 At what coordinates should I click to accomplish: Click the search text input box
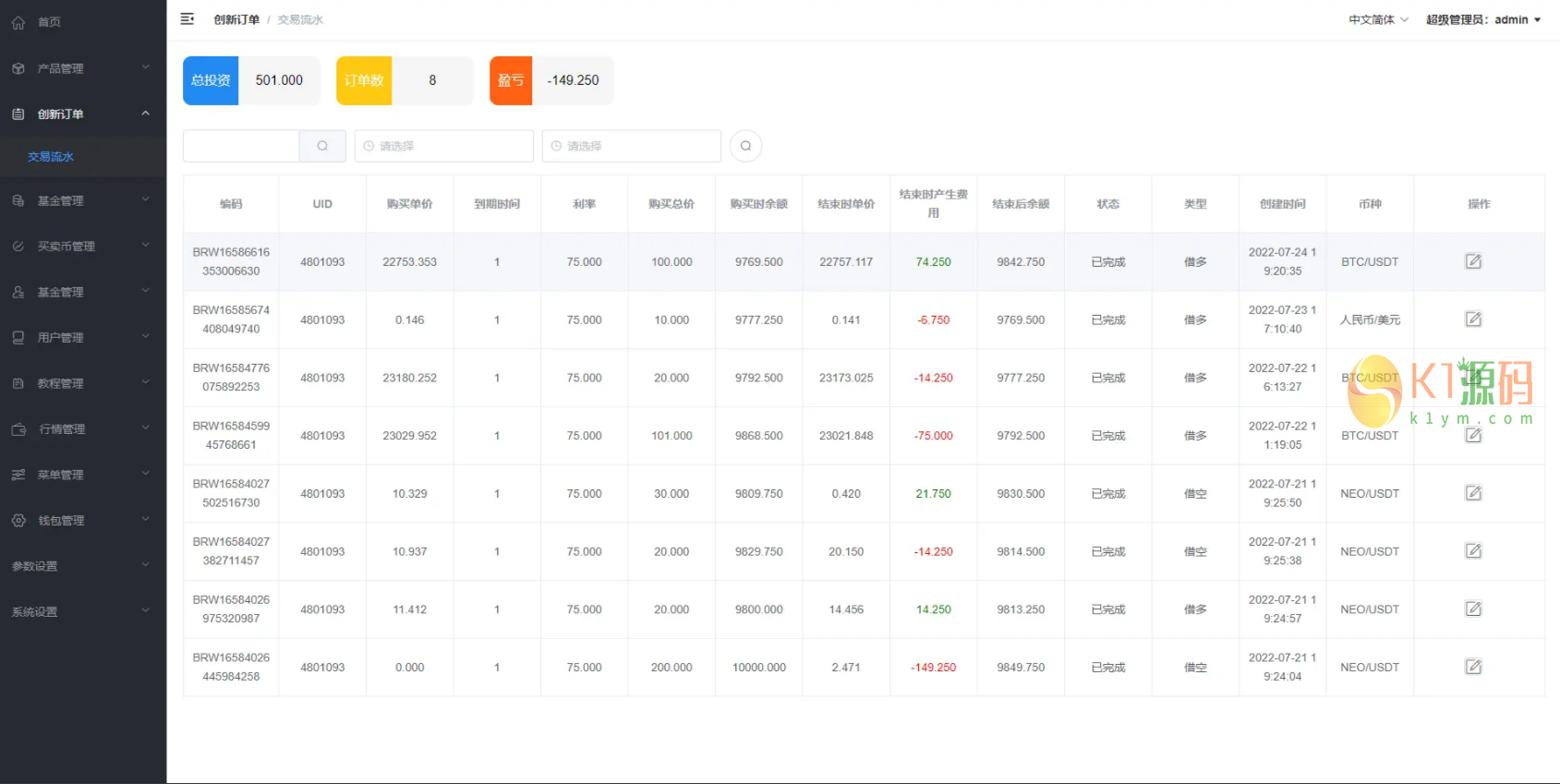241,146
